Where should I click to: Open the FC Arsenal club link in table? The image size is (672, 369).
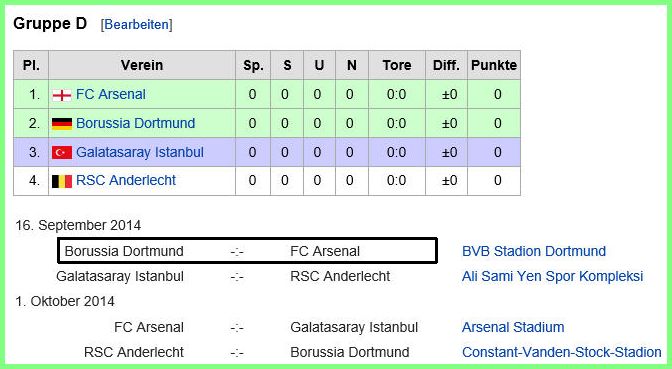(111, 94)
